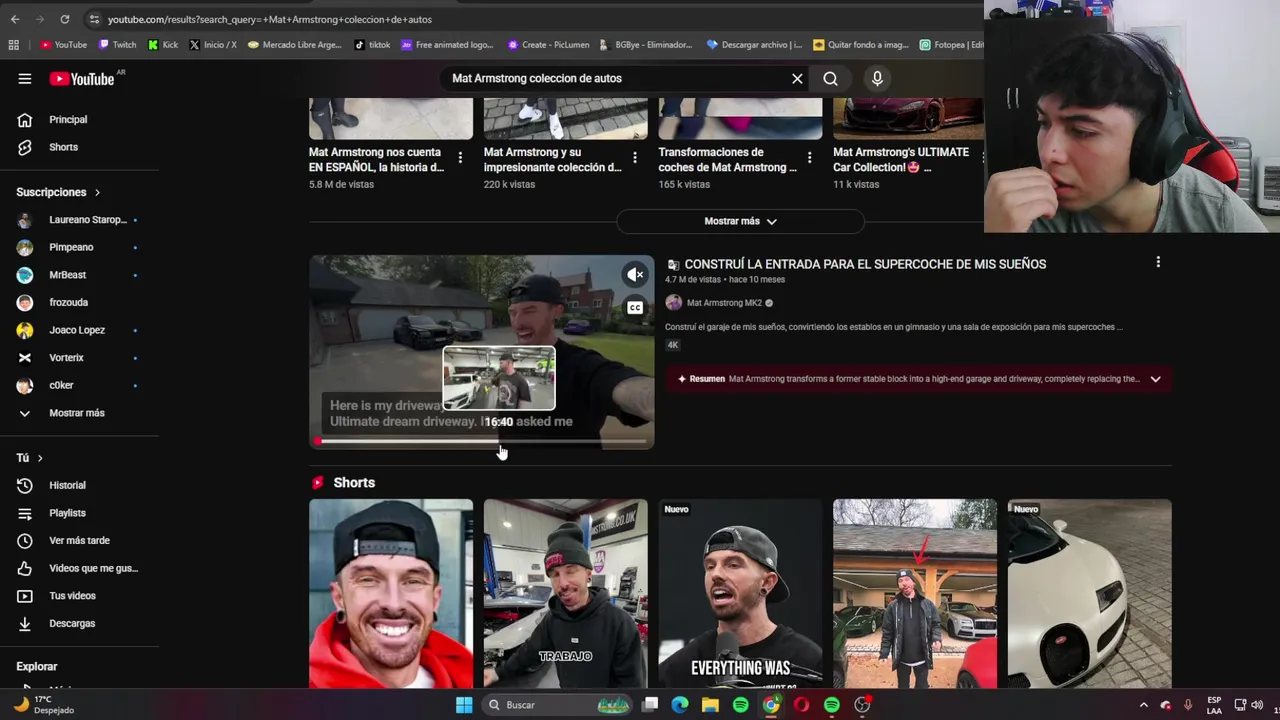Expand the Tú section
The width and height of the screenshot is (1280, 720).
[x=30, y=458]
